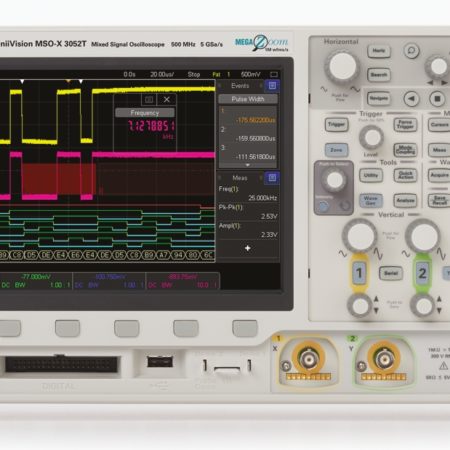450x450 pixels.
Task: Open the Meas sidebar menu
Action: 240,178
